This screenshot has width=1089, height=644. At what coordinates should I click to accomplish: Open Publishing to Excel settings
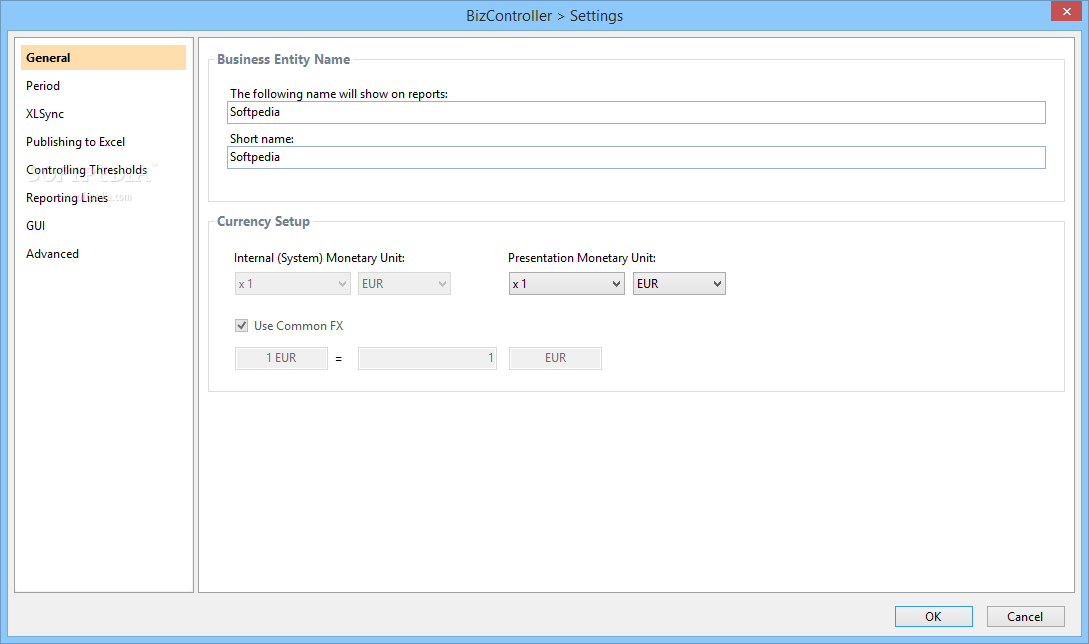[75, 142]
